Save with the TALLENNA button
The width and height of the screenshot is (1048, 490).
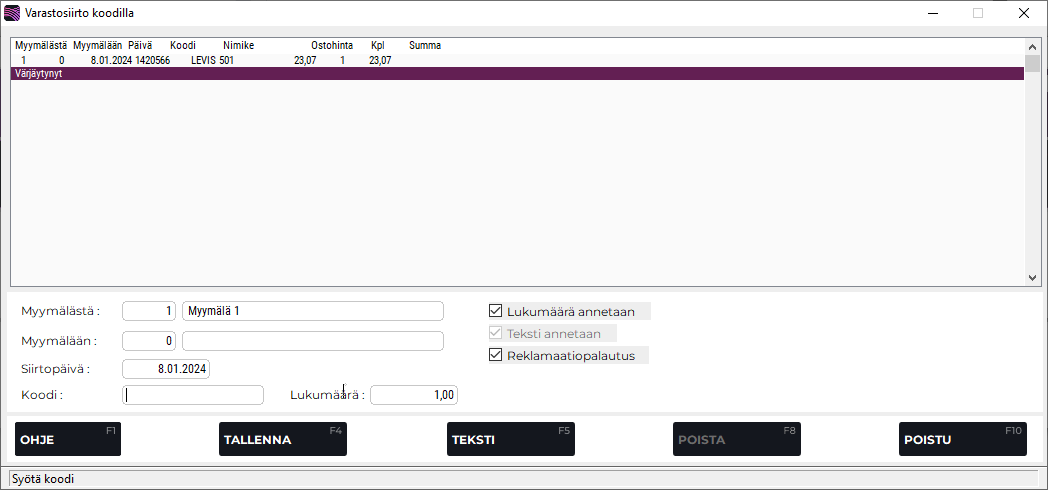point(282,439)
